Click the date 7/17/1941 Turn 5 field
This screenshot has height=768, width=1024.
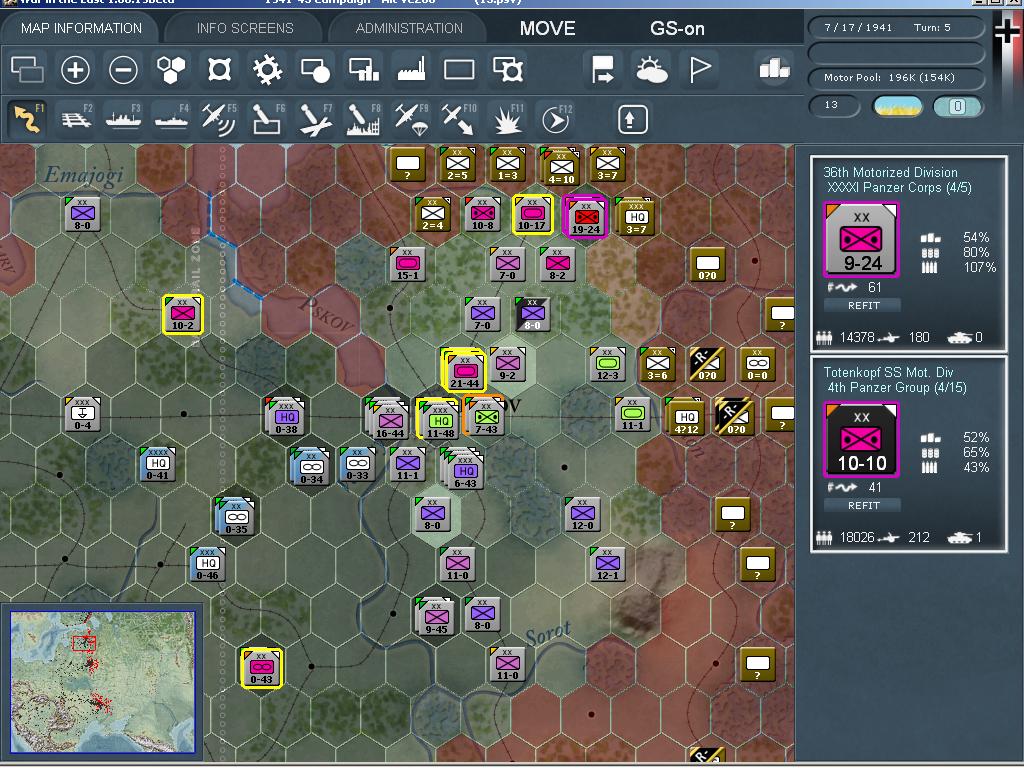[x=896, y=27]
